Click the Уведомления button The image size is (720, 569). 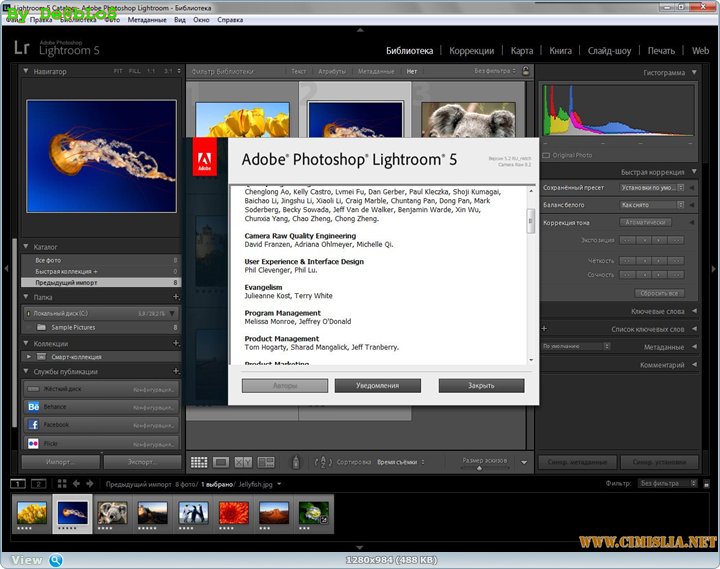tap(377, 385)
